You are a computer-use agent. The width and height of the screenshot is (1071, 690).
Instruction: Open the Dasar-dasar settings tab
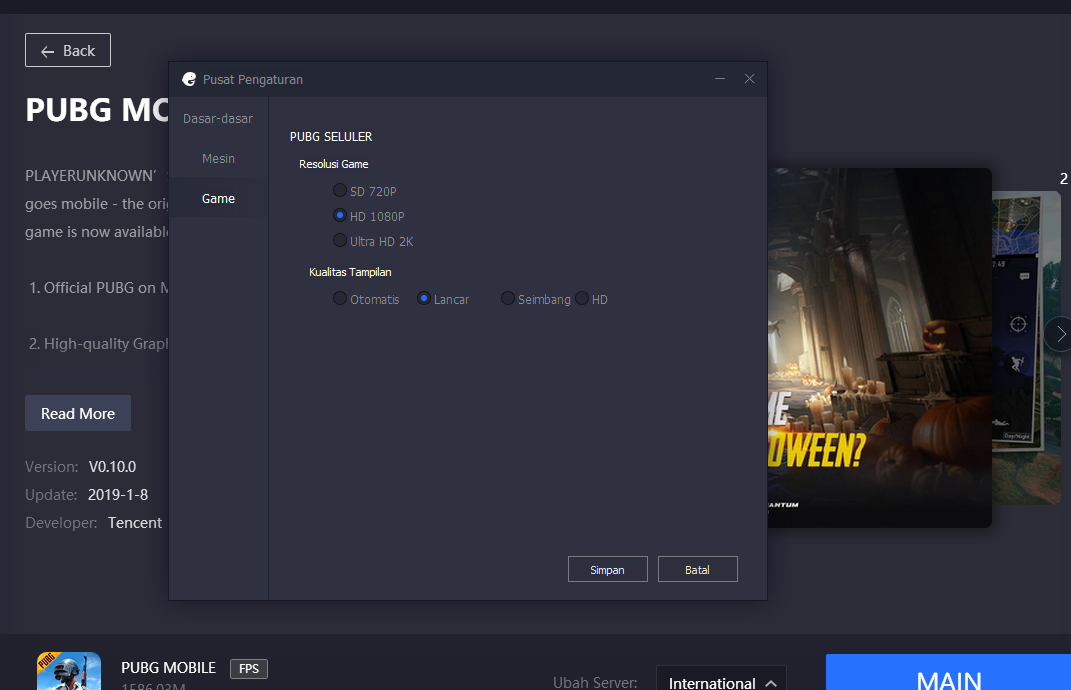pyautogui.click(x=218, y=119)
